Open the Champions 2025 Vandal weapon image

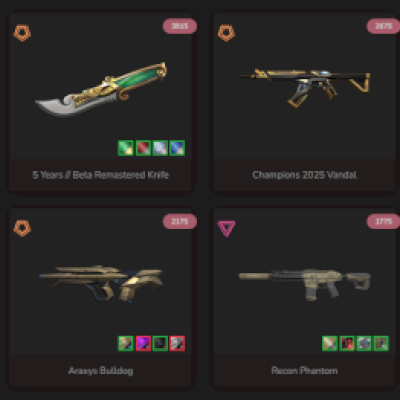pyautogui.click(x=305, y=88)
